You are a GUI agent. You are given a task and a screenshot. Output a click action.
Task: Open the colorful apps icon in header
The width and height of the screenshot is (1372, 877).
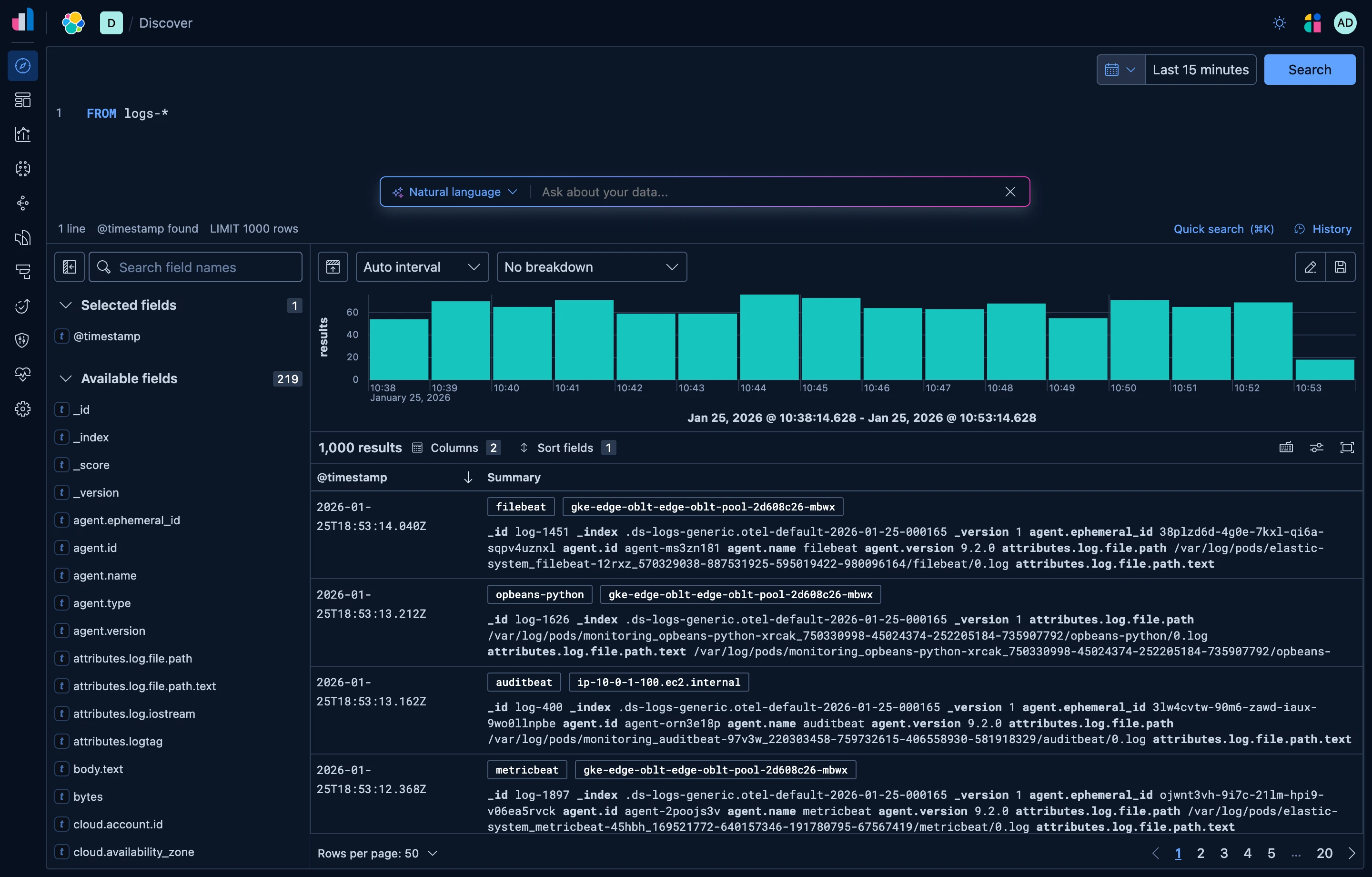[1312, 23]
